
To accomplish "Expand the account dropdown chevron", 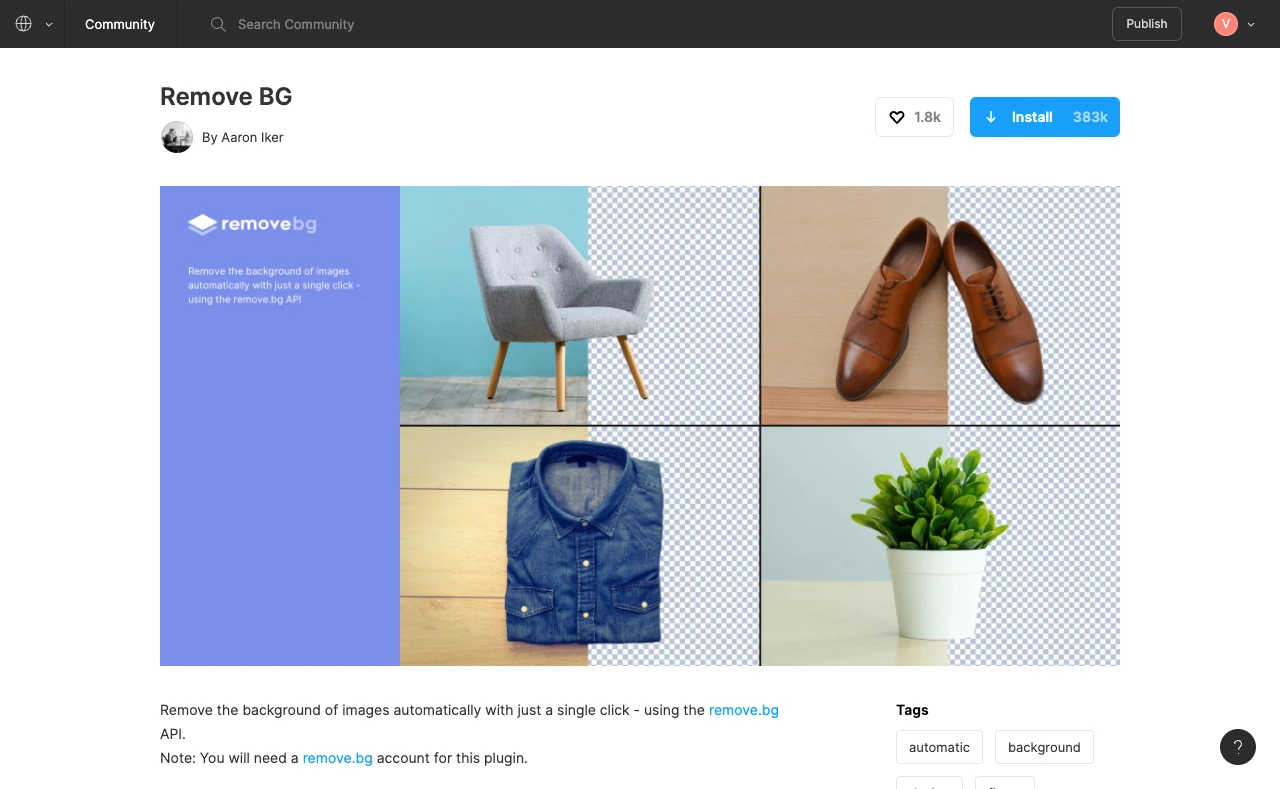I will [x=1251, y=25].
